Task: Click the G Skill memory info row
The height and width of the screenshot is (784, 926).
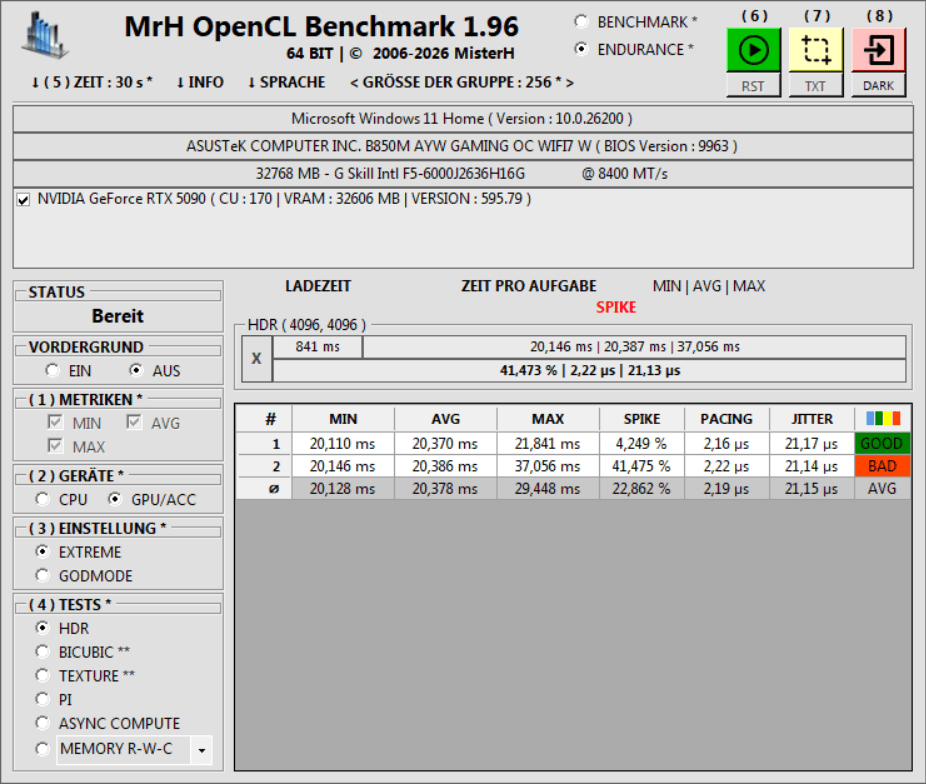Action: [463, 174]
